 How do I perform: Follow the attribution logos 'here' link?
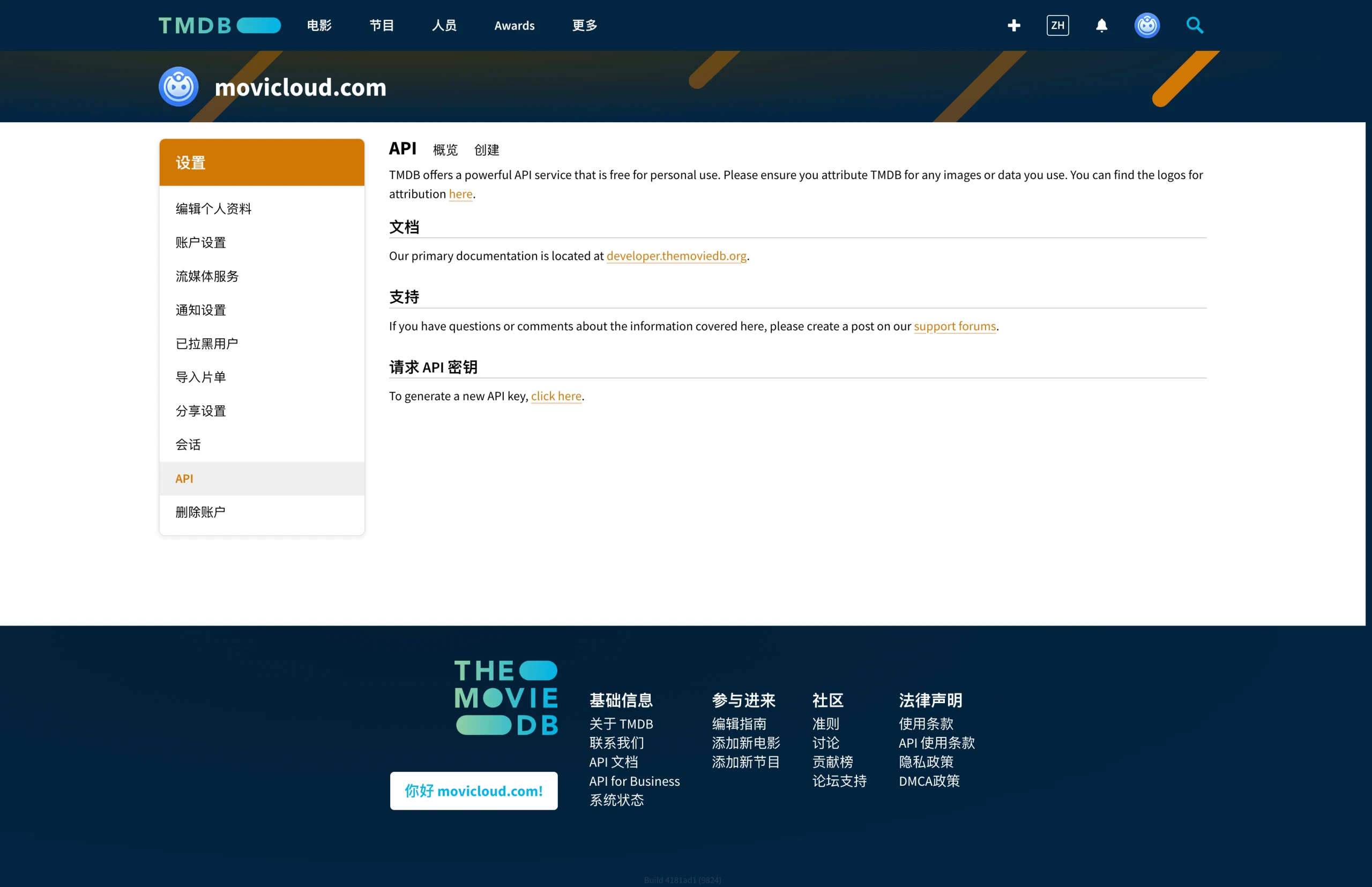tap(461, 194)
